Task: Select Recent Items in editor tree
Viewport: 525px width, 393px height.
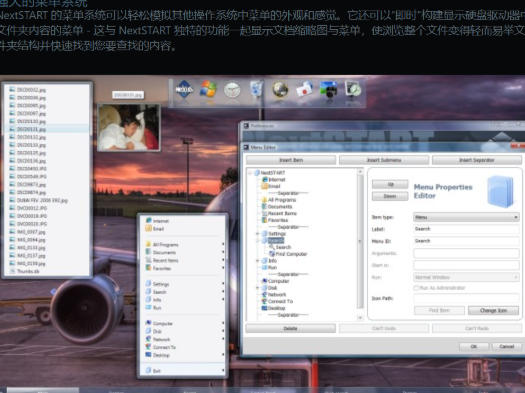Action: [282, 213]
